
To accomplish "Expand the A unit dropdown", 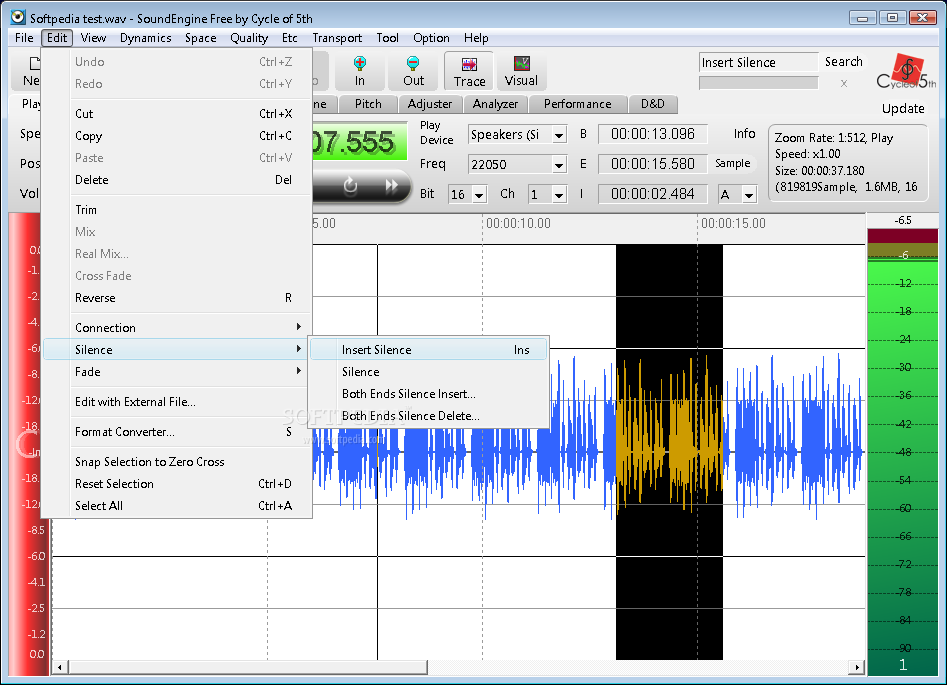I will (750, 195).
